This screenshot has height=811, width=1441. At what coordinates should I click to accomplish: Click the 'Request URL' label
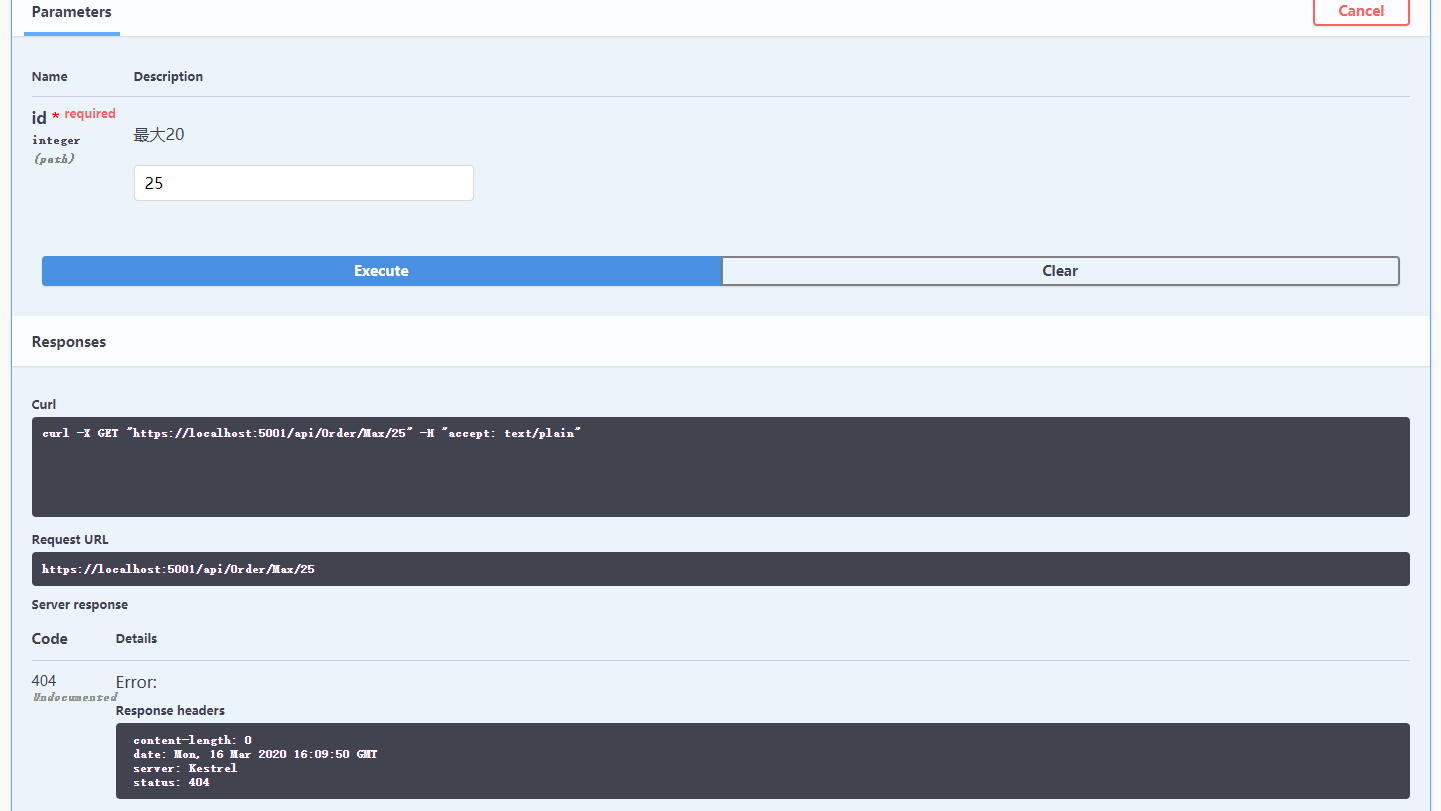pyautogui.click(x=71, y=540)
